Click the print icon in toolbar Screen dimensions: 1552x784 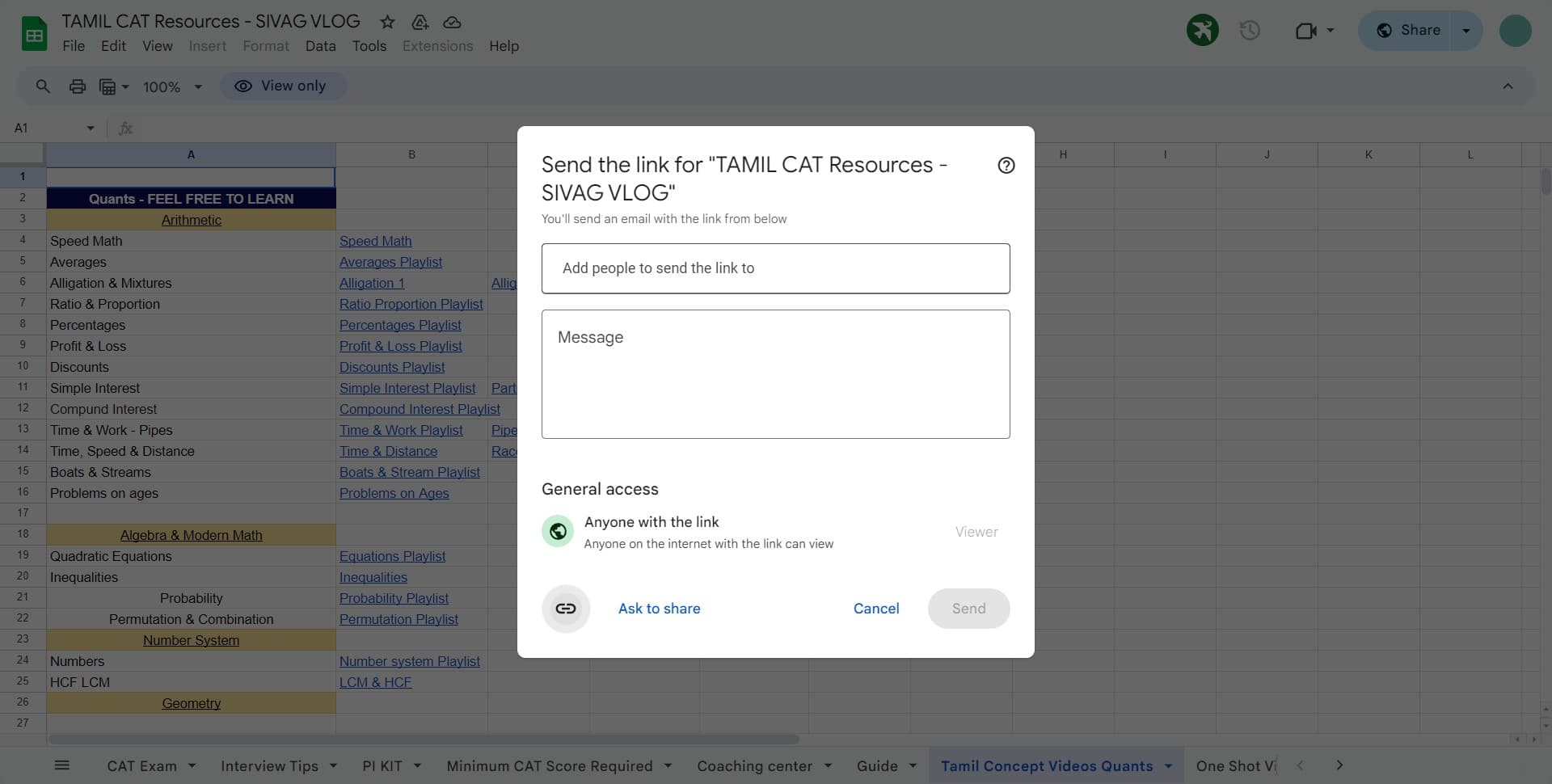coord(78,86)
